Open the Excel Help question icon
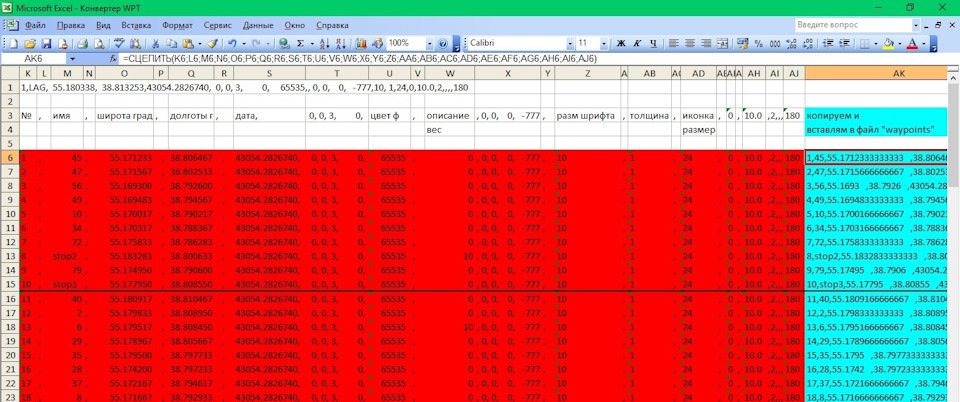The width and height of the screenshot is (960, 402). point(443,44)
